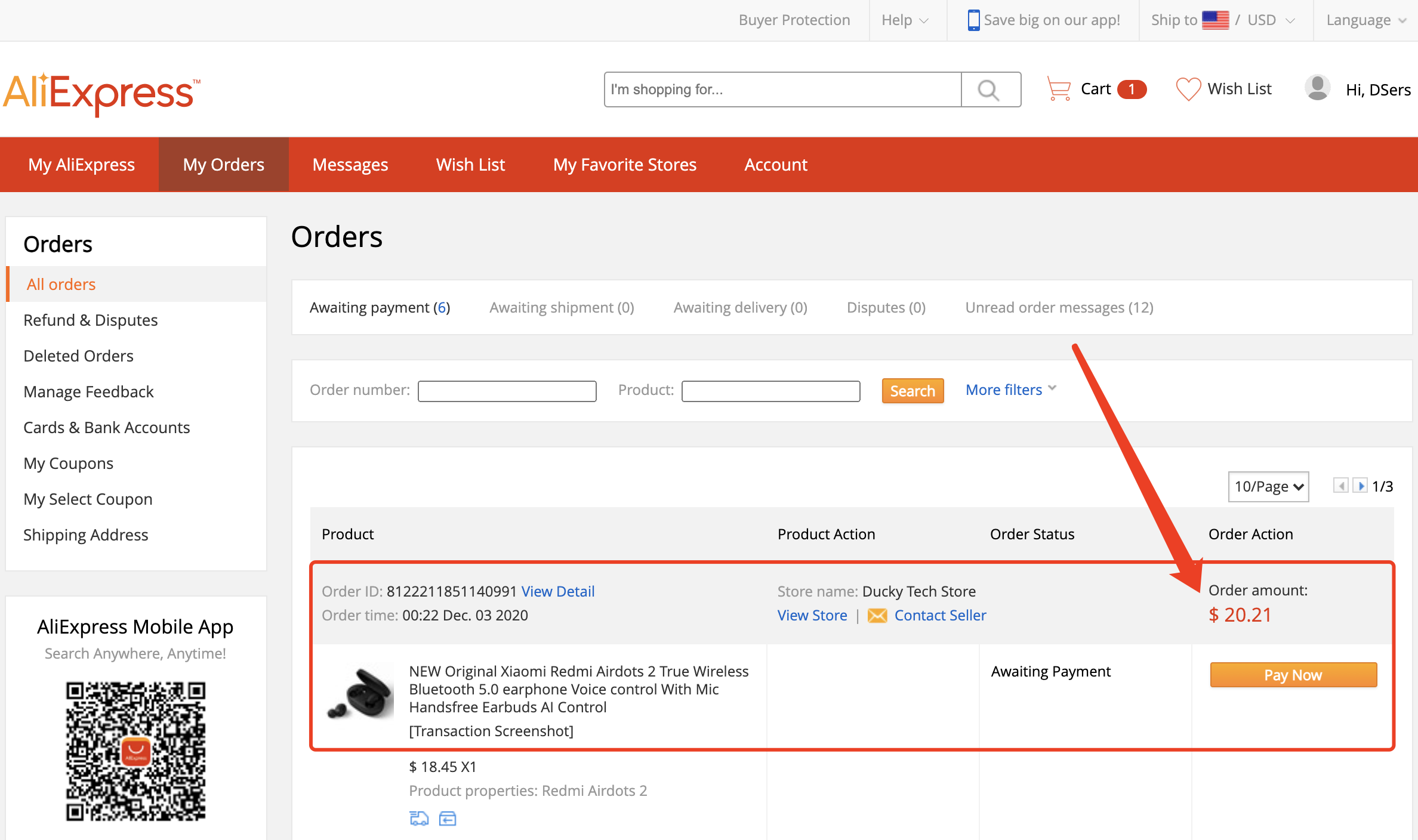Click Save big on our app!
The height and width of the screenshot is (840, 1418).
point(1052,20)
